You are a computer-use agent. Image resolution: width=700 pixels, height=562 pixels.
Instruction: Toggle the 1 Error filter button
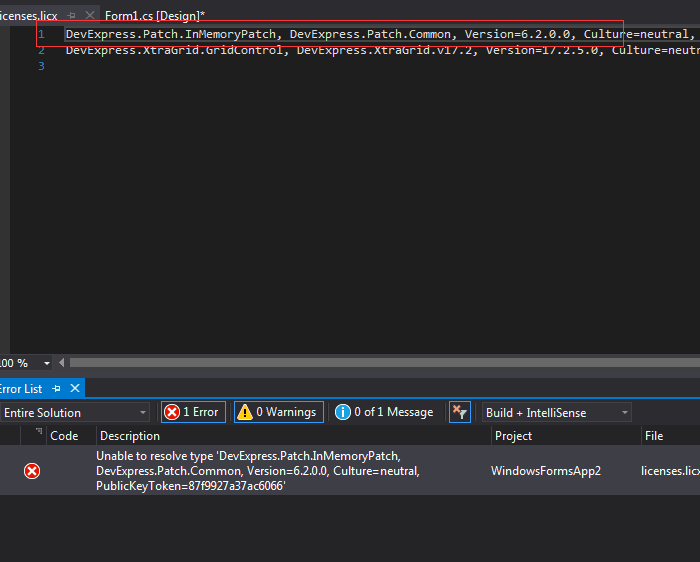click(x=193, y=412)
